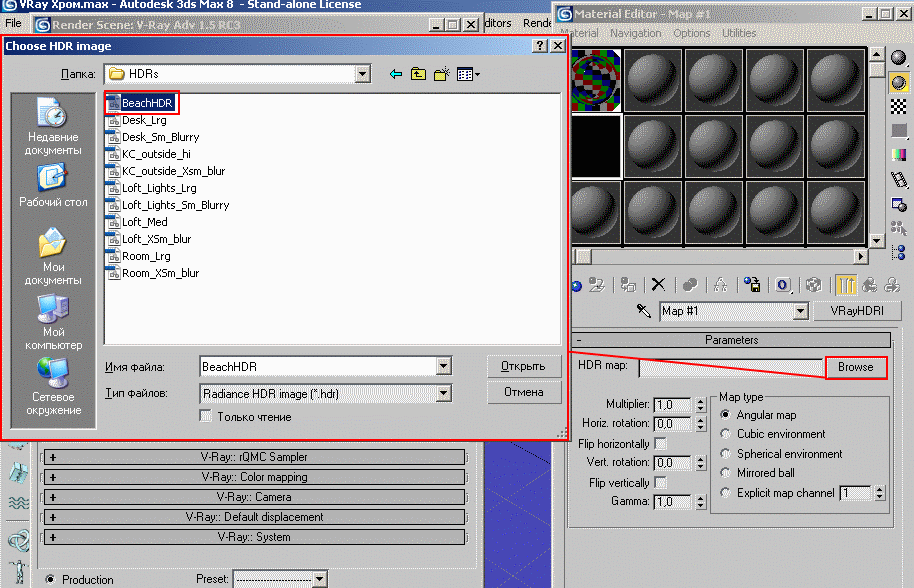Viewport: 914px width, 588px height.
Task: Open the Map #1 name dropdown
Action: coord(800,311)
